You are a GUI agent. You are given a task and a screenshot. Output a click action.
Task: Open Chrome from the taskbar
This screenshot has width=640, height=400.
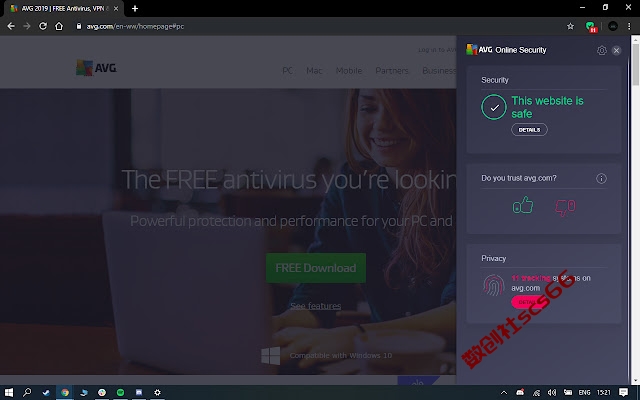pos(65,392)
